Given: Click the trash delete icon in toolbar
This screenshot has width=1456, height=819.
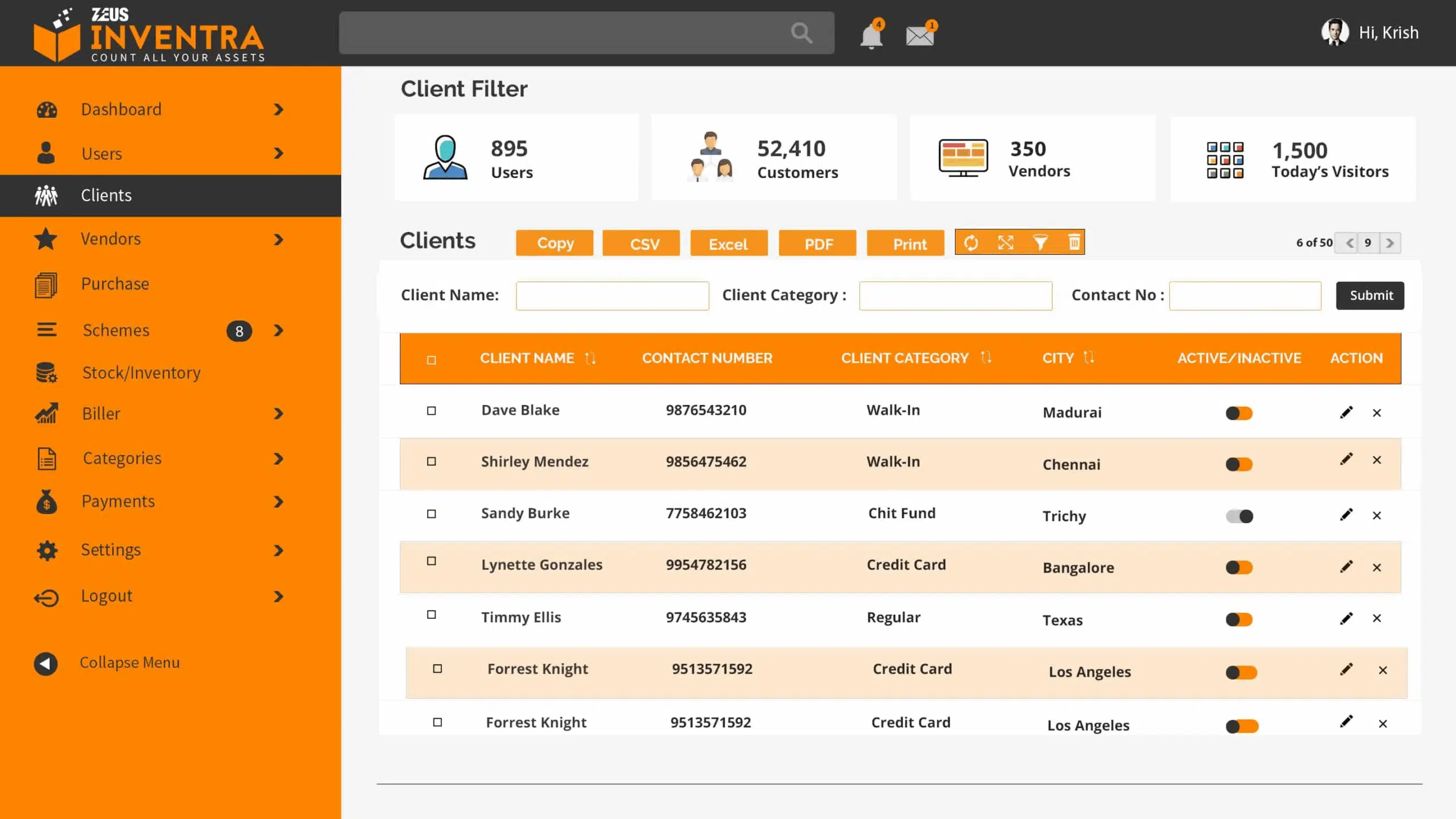Looking at the screenshot, I should pyautogui.click(x=1074, y=242).
